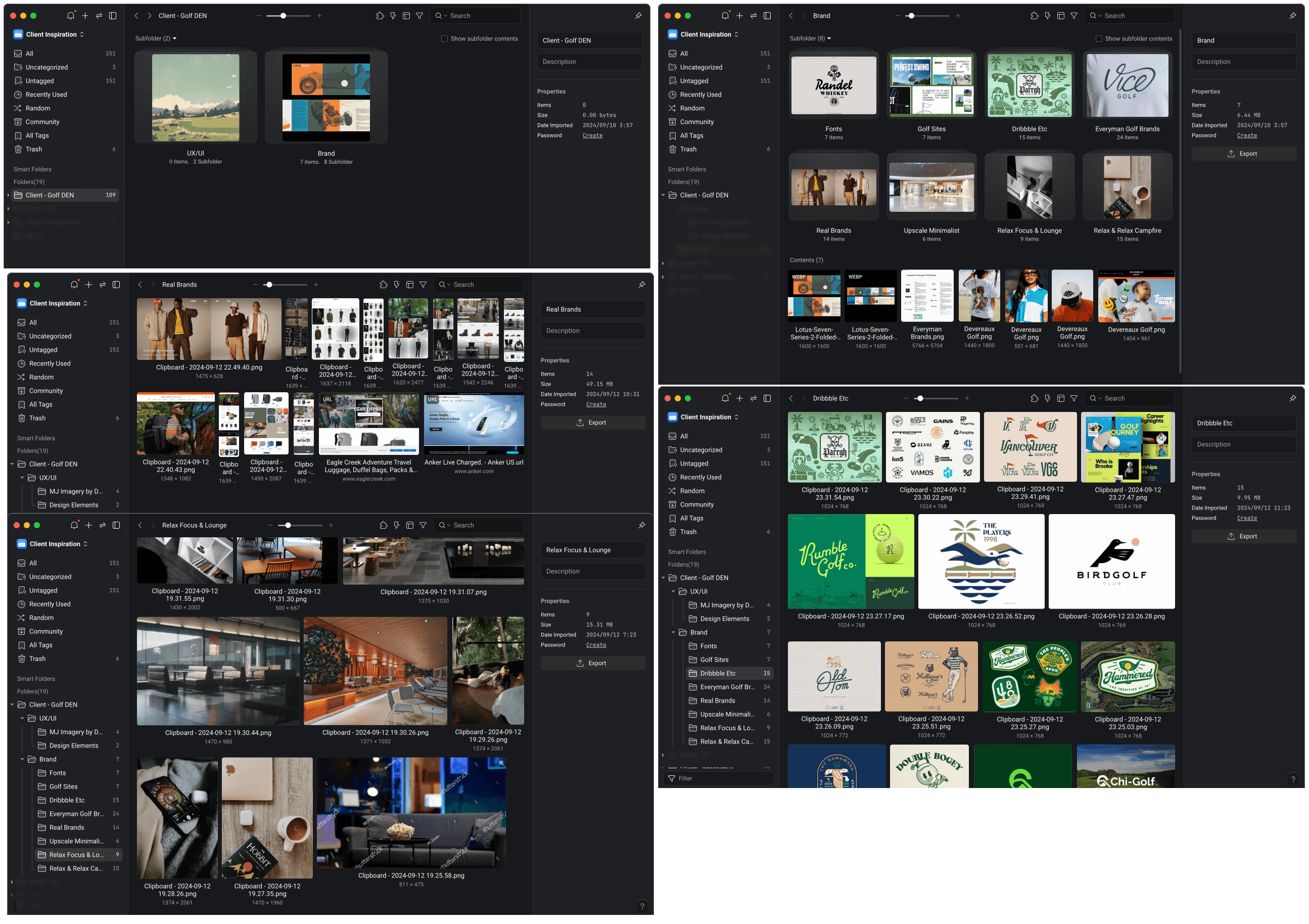Click the switch arrows icon in Real Brands window
Screen dimensions: 1309x924
coord(102,285)
